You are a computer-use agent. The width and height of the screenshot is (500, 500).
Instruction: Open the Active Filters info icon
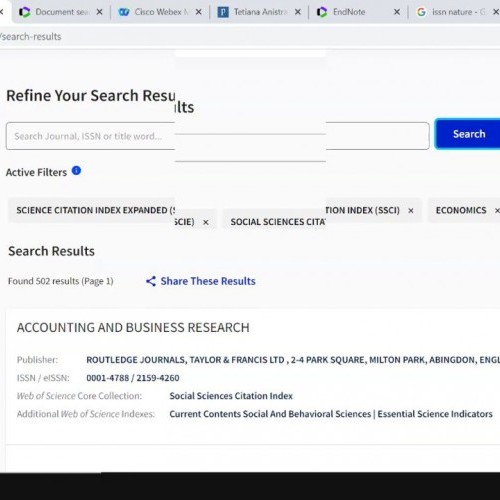[x=76, y=171]
